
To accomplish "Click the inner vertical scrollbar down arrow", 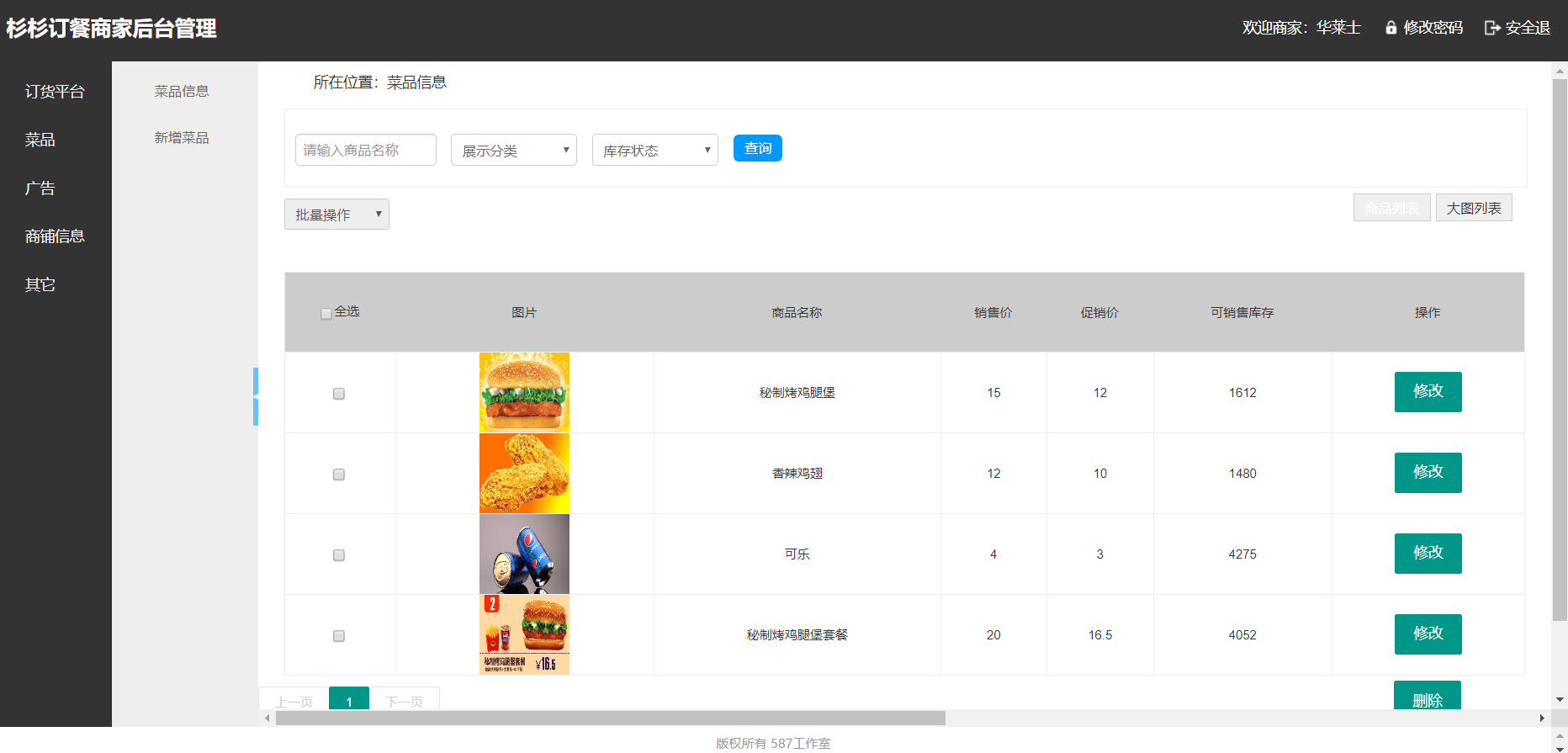I will tap(1560, 700).
